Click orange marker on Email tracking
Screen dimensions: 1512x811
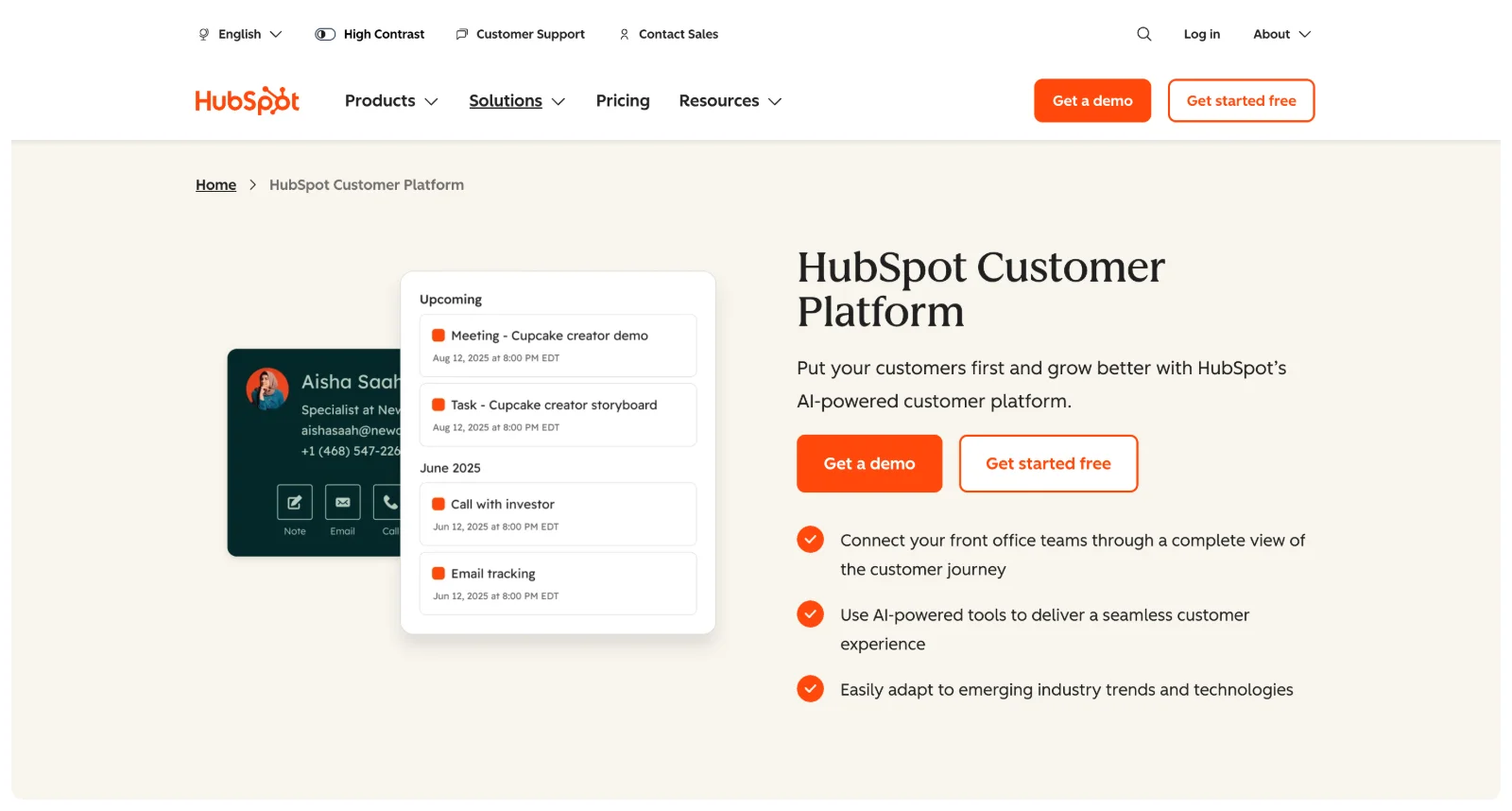(x=438, y=573)
